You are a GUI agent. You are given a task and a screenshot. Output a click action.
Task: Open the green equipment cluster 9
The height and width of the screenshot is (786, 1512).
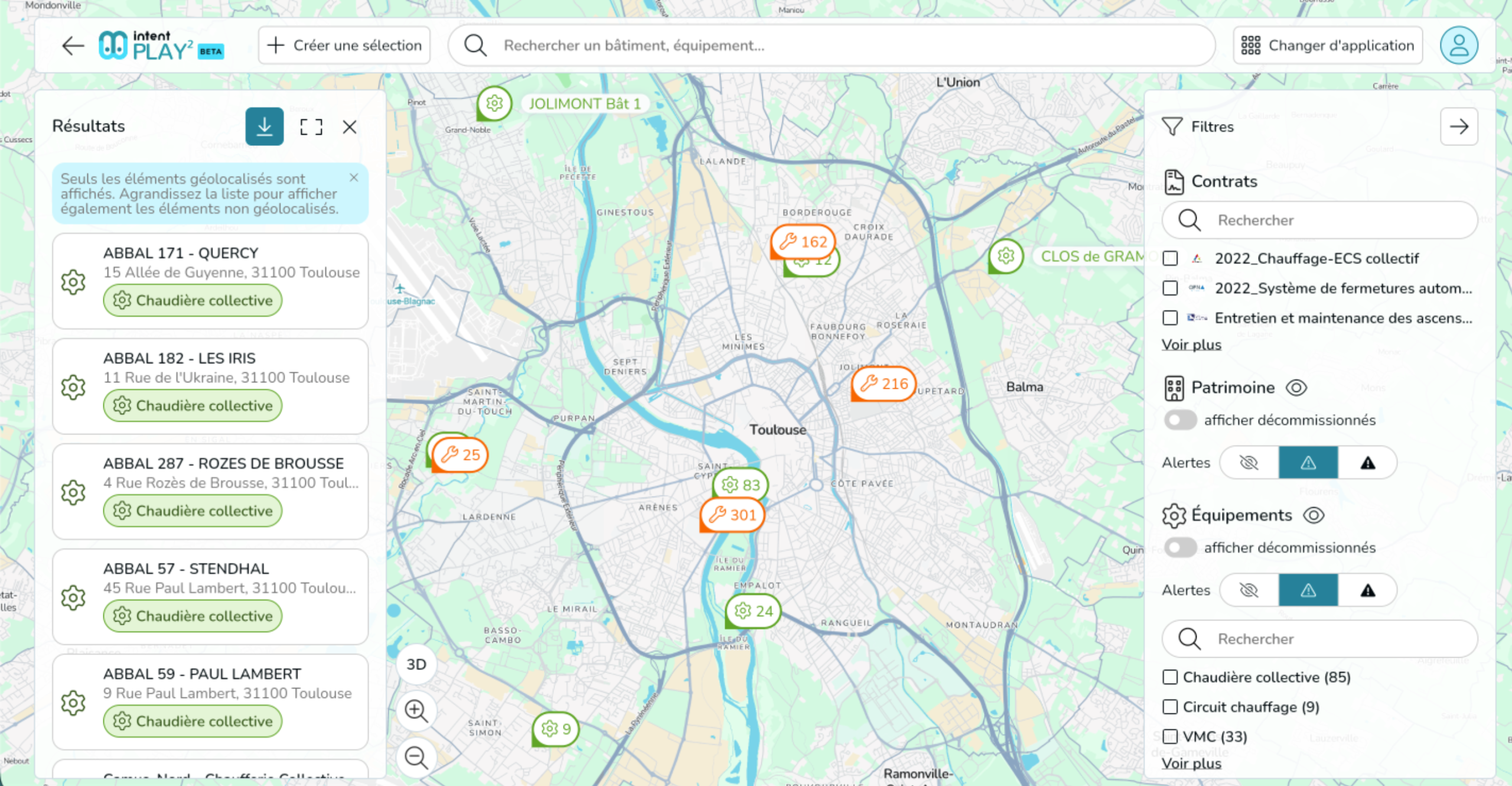(556, 729)
